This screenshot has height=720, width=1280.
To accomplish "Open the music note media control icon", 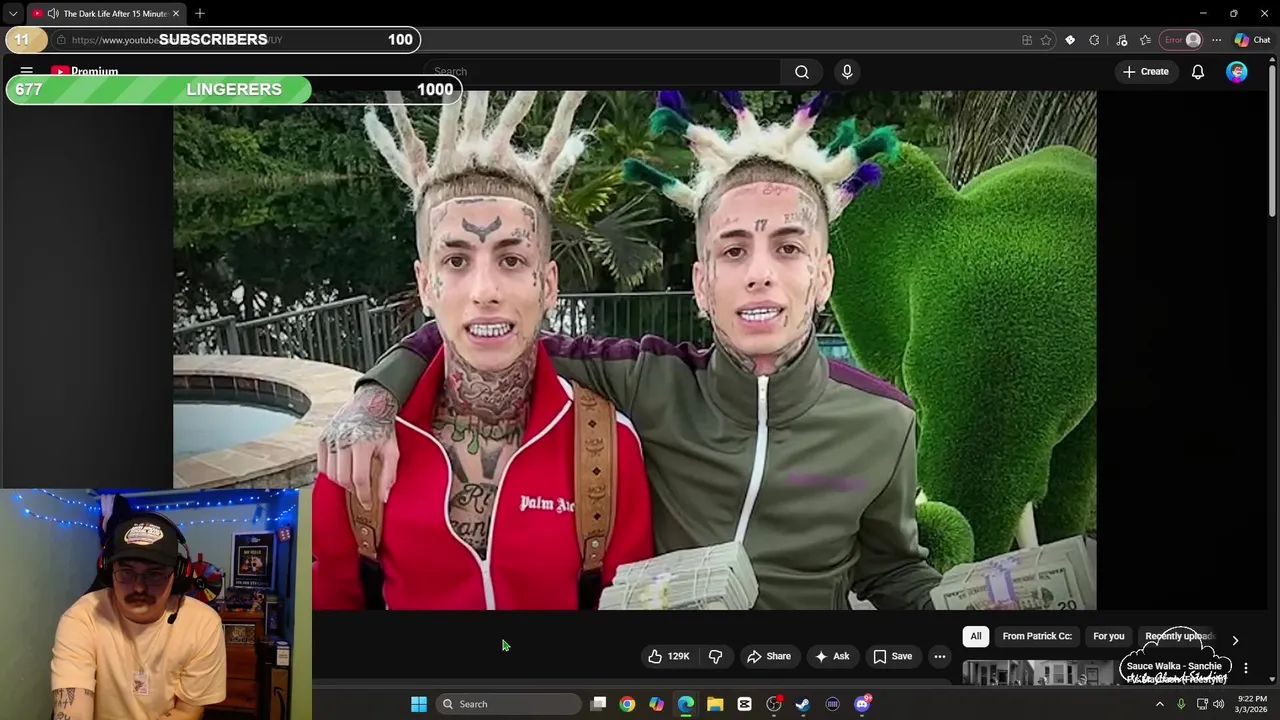I will coord(1121,40).
